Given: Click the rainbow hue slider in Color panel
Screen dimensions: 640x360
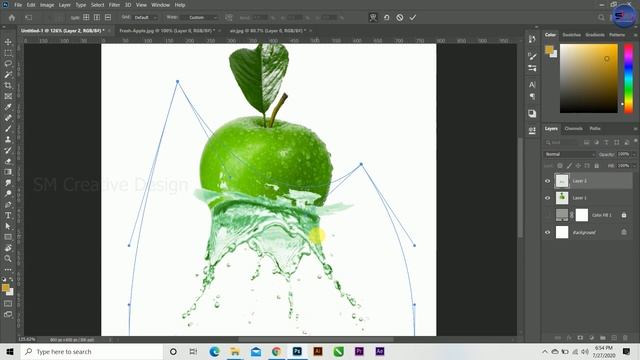Looking at the screenshot, I should [x=629, y=78].
